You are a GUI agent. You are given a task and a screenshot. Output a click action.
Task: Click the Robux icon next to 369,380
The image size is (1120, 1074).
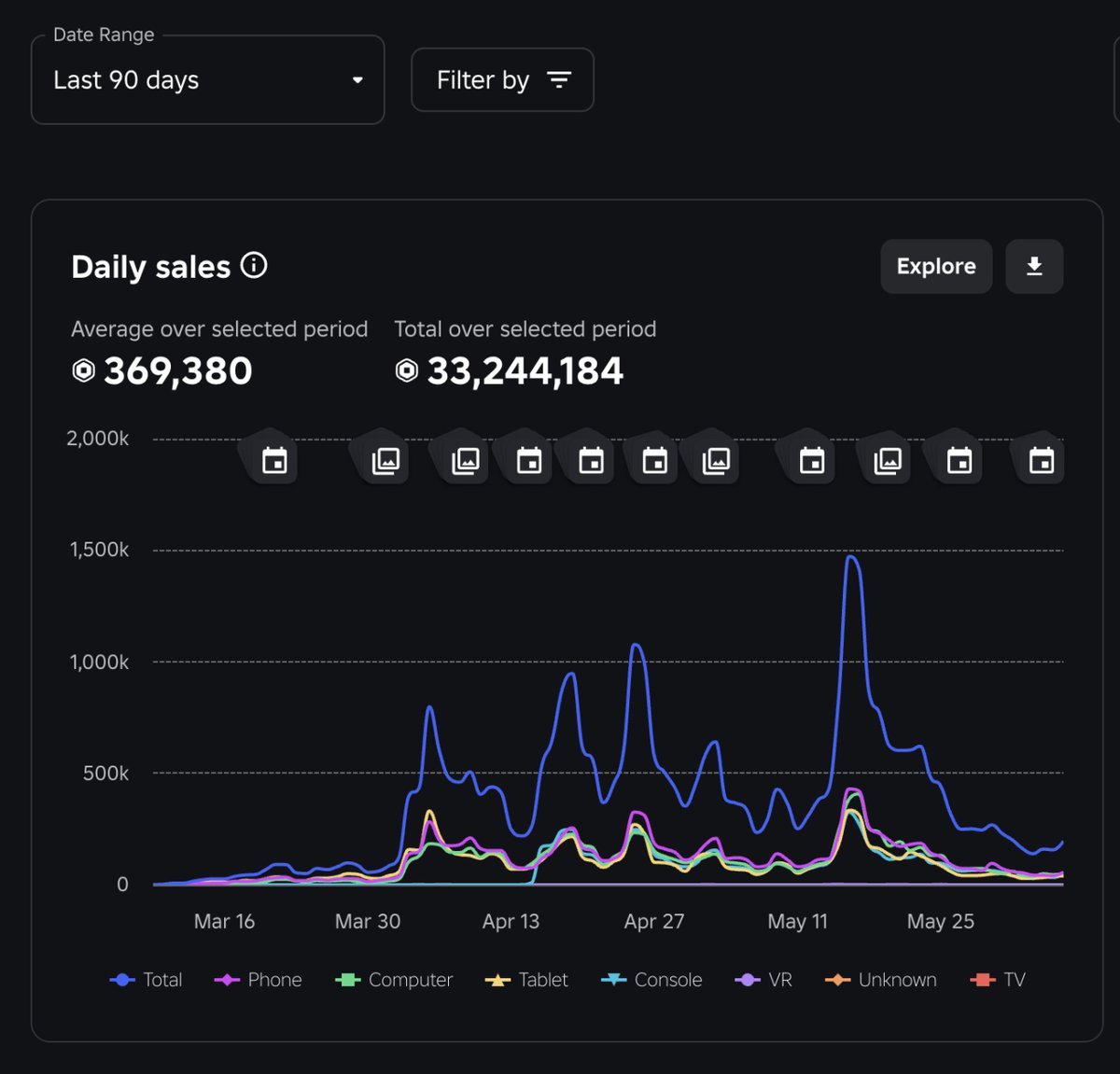coord(84,371)
